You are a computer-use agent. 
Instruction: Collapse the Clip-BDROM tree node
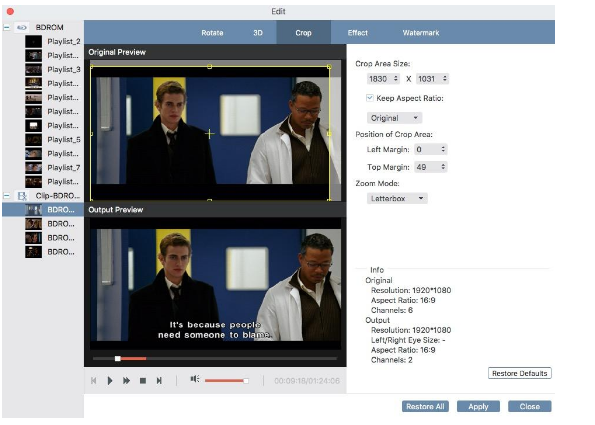tap(6, 196)
